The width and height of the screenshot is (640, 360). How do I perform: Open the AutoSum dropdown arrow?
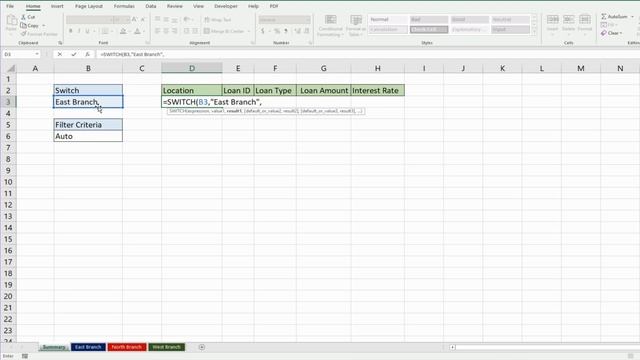coord(632,17)
